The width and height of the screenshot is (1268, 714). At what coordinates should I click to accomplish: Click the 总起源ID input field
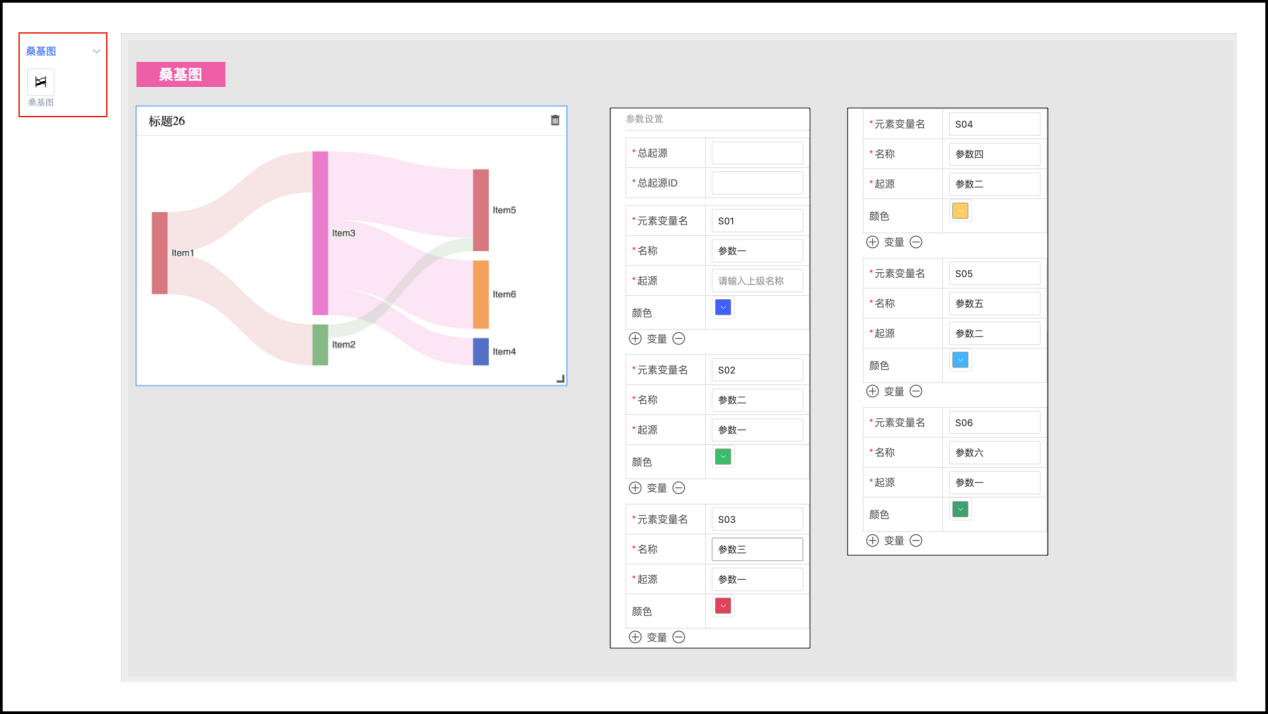coord(757,183)
